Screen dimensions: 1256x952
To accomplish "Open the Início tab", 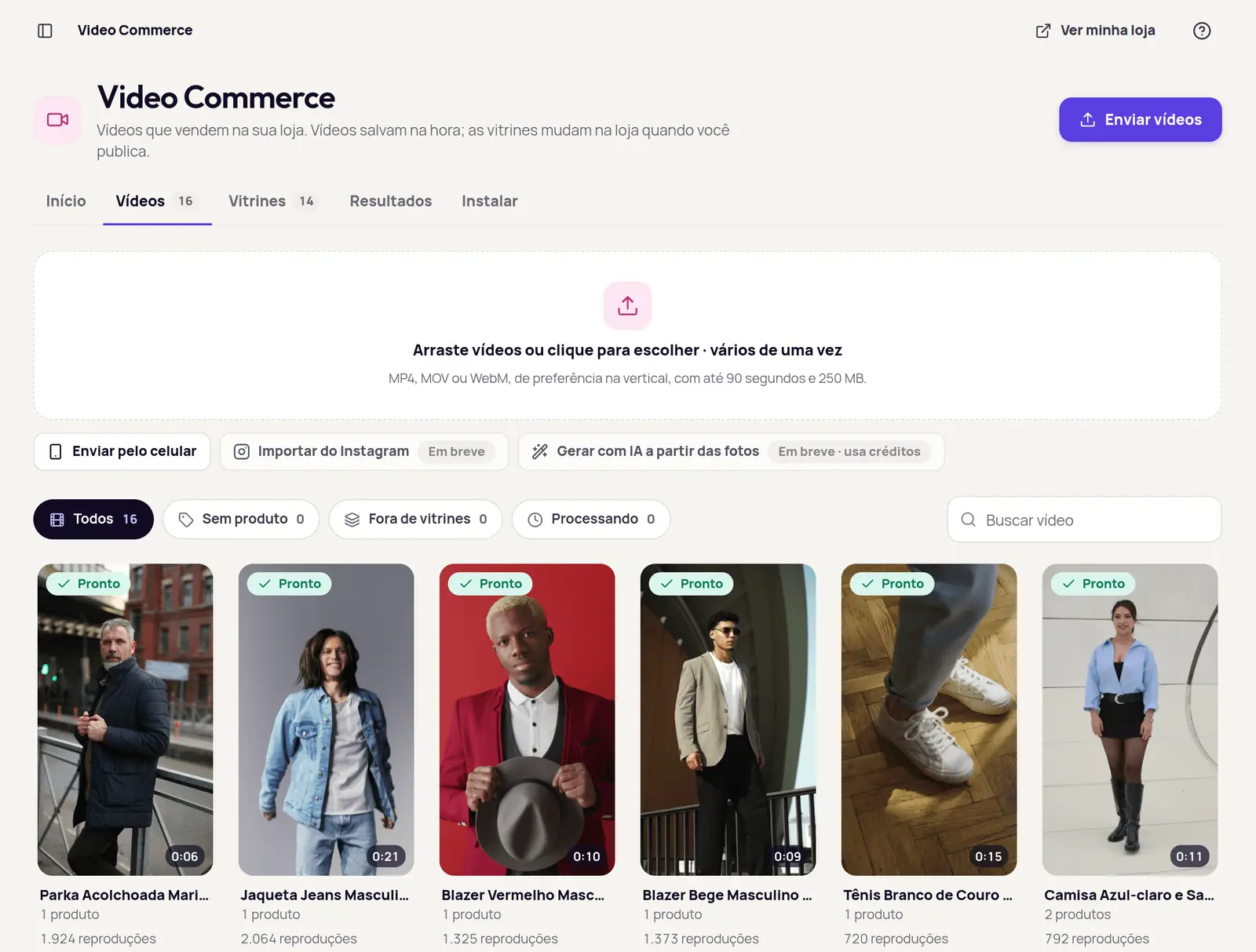I will [x=66, y=201].
